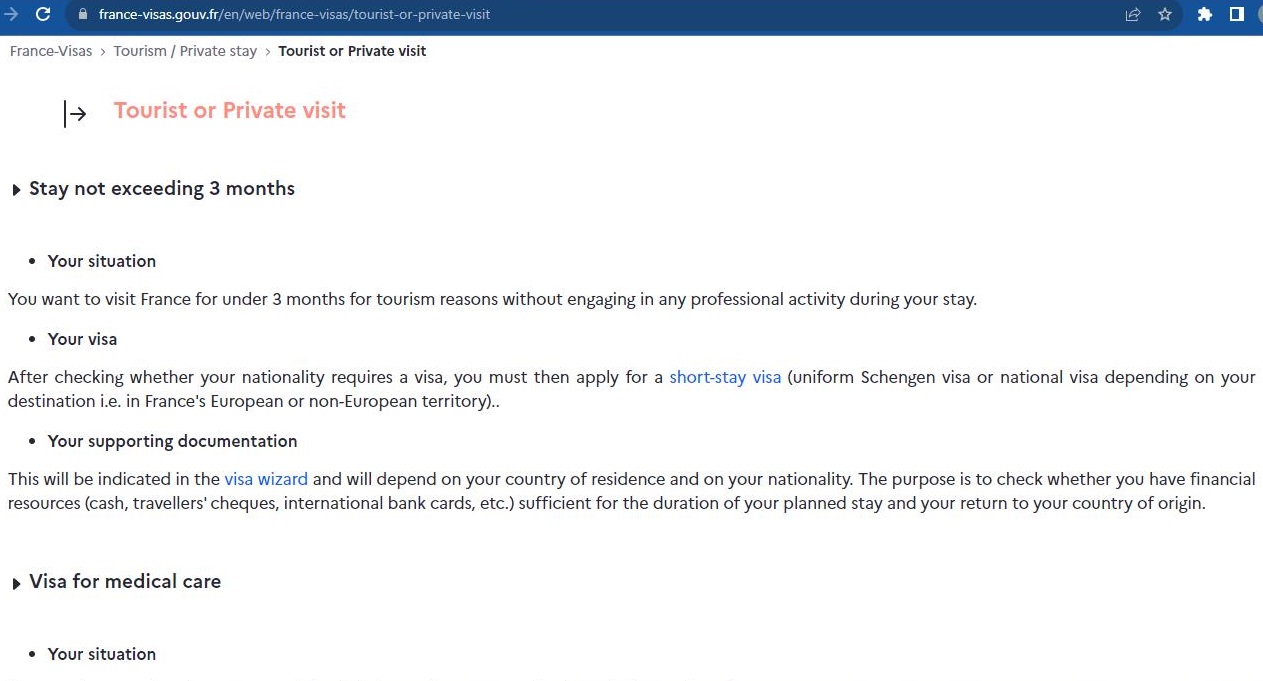The image size is (1263, 681).
Task: Click the Tourism / Private stay breadcrumb
Action: [x=185, y=51]
